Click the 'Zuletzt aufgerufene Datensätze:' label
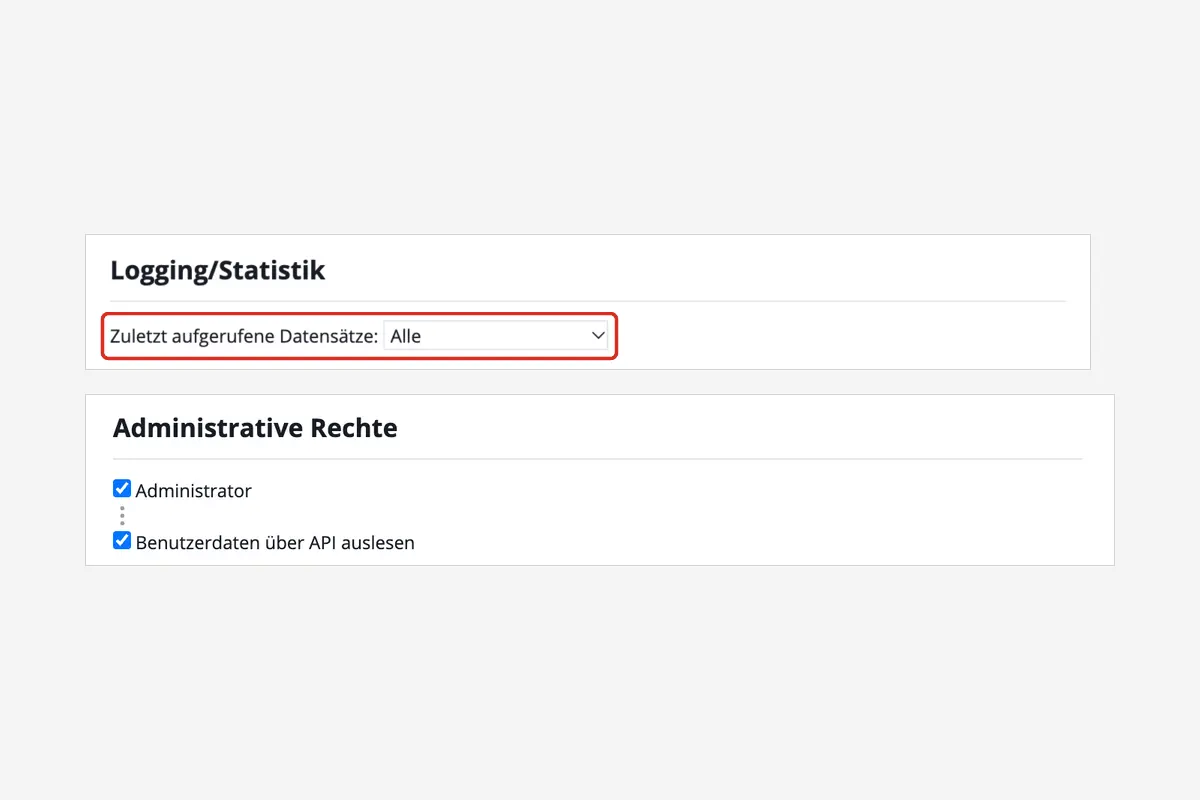 [x=244, y=337]
